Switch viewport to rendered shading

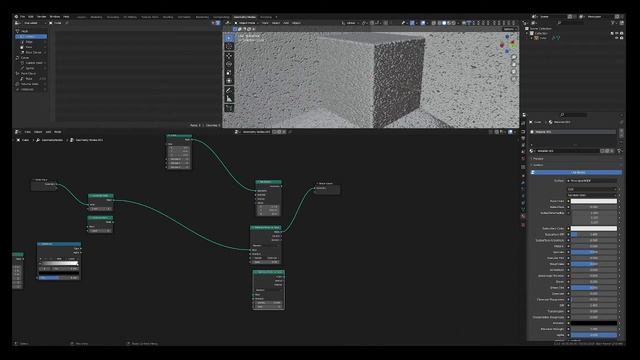tap(453, 23)
